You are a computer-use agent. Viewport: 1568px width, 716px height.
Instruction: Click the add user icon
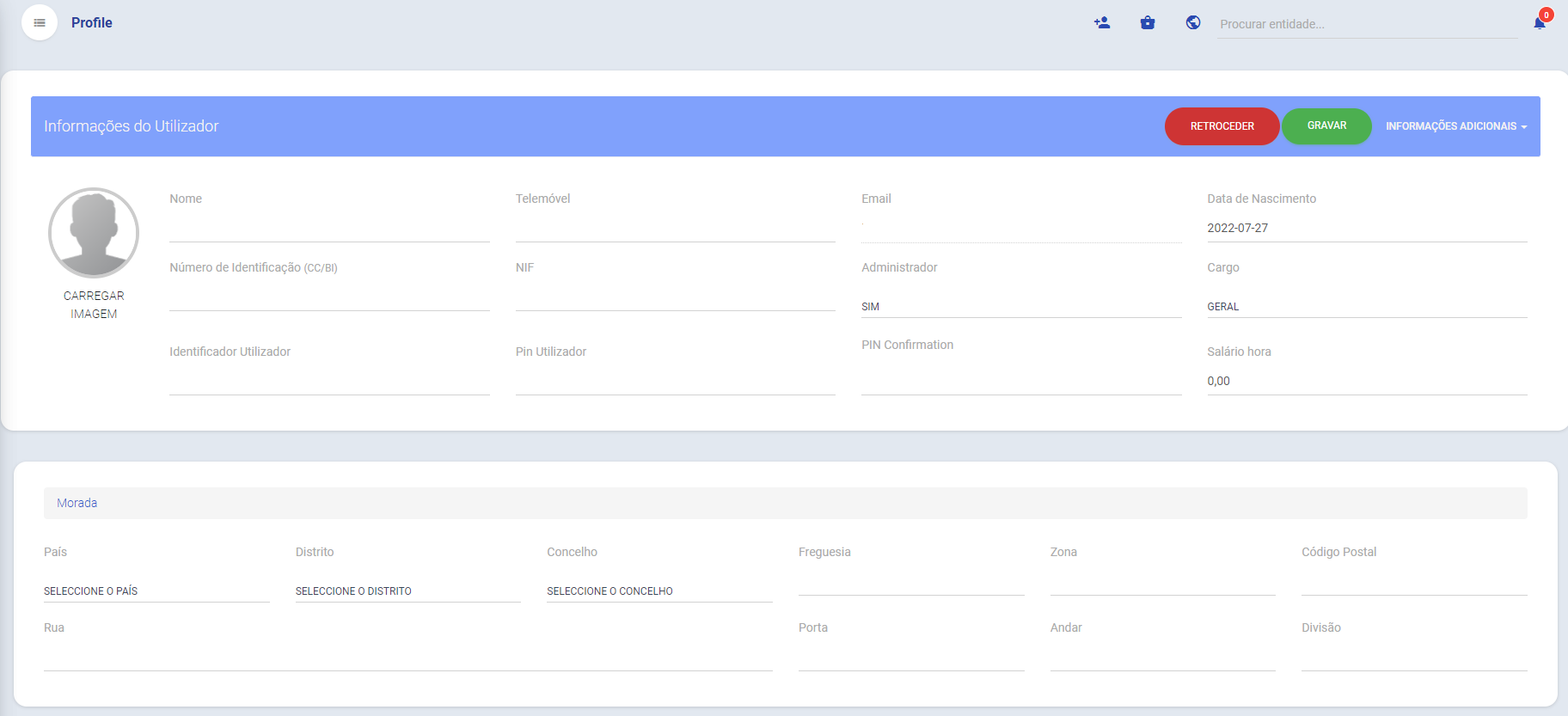pos(1102,23)
